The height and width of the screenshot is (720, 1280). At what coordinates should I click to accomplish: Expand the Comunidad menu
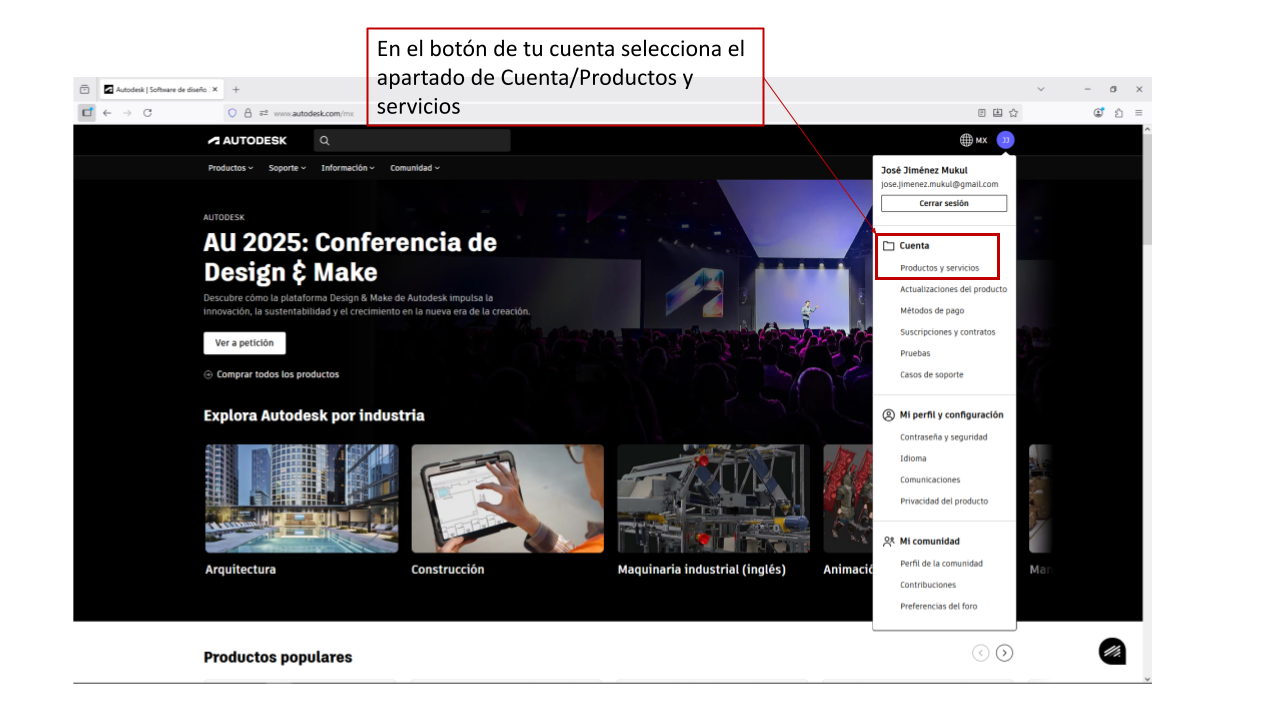pyautogui.click(x=415, y=168)
